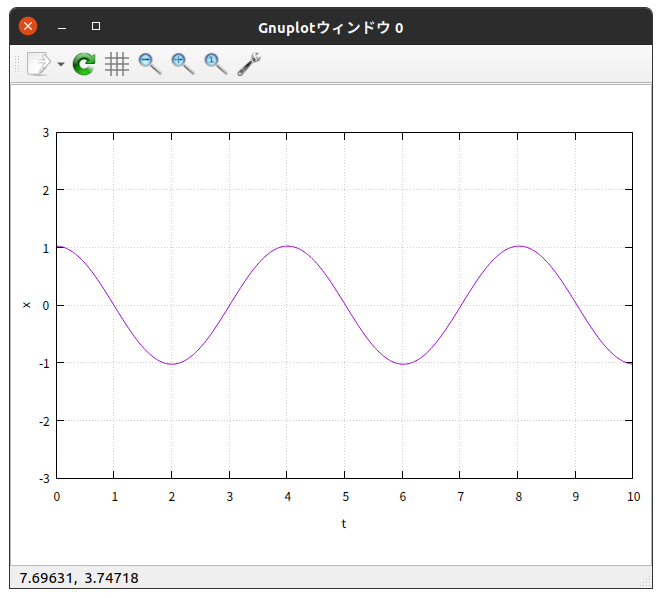
Task: Maximize the Gnuplot window
Action: (96, 26)
